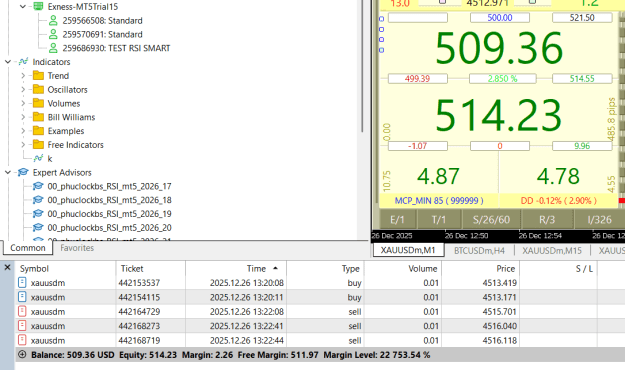The height and width of the screenshot is (370, 625).
Task: Select account 259686930: TEST RSI SMART
Action: click(x=116, y=48)
